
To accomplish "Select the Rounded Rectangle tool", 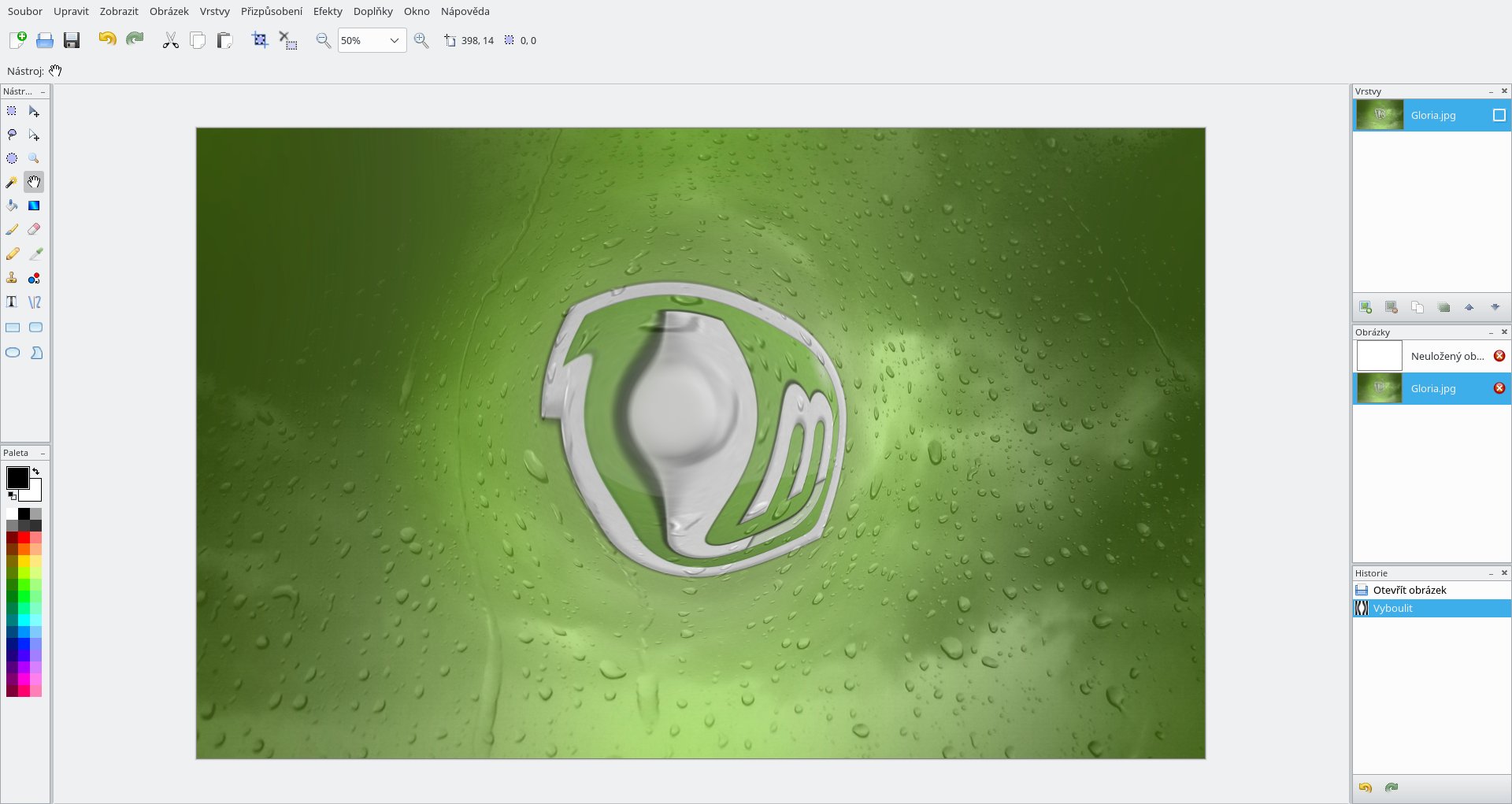I will point(36,328).
